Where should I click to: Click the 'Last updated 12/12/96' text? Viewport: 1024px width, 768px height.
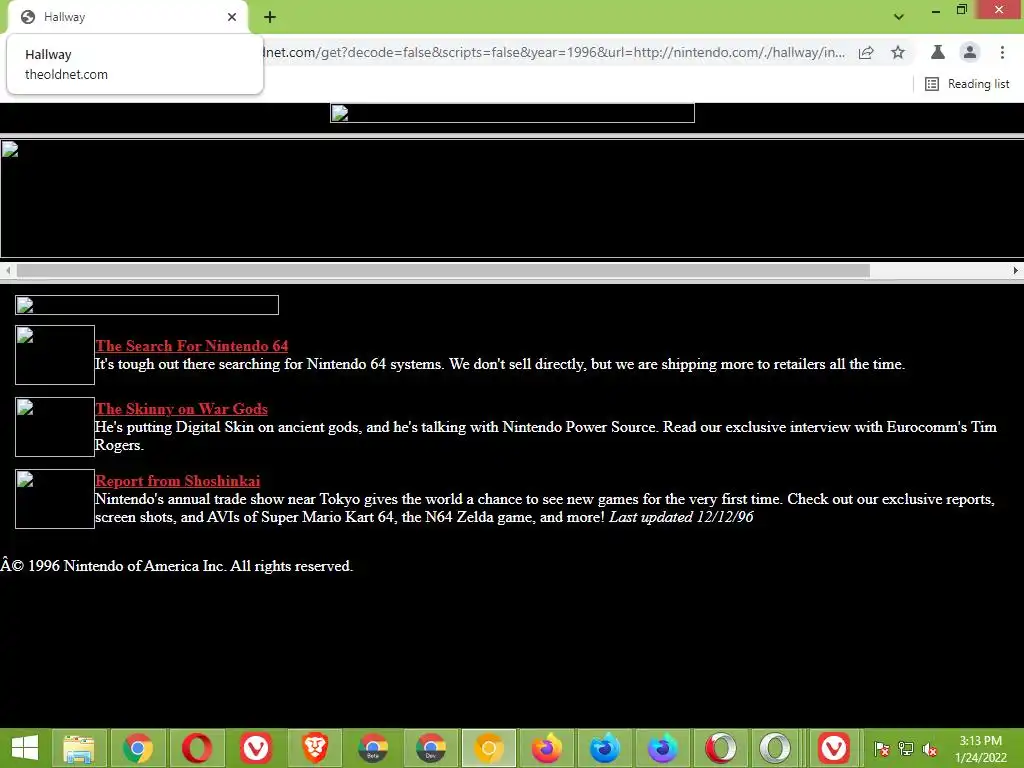681,517
